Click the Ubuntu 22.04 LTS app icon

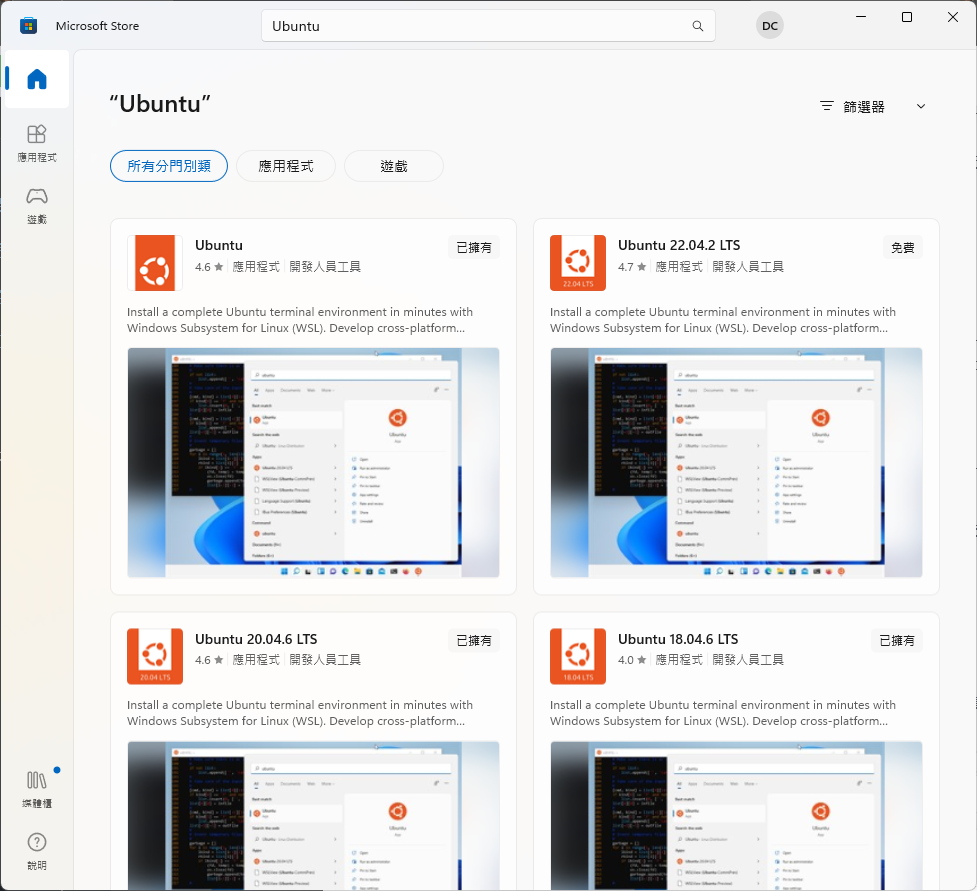pos(578,263)
